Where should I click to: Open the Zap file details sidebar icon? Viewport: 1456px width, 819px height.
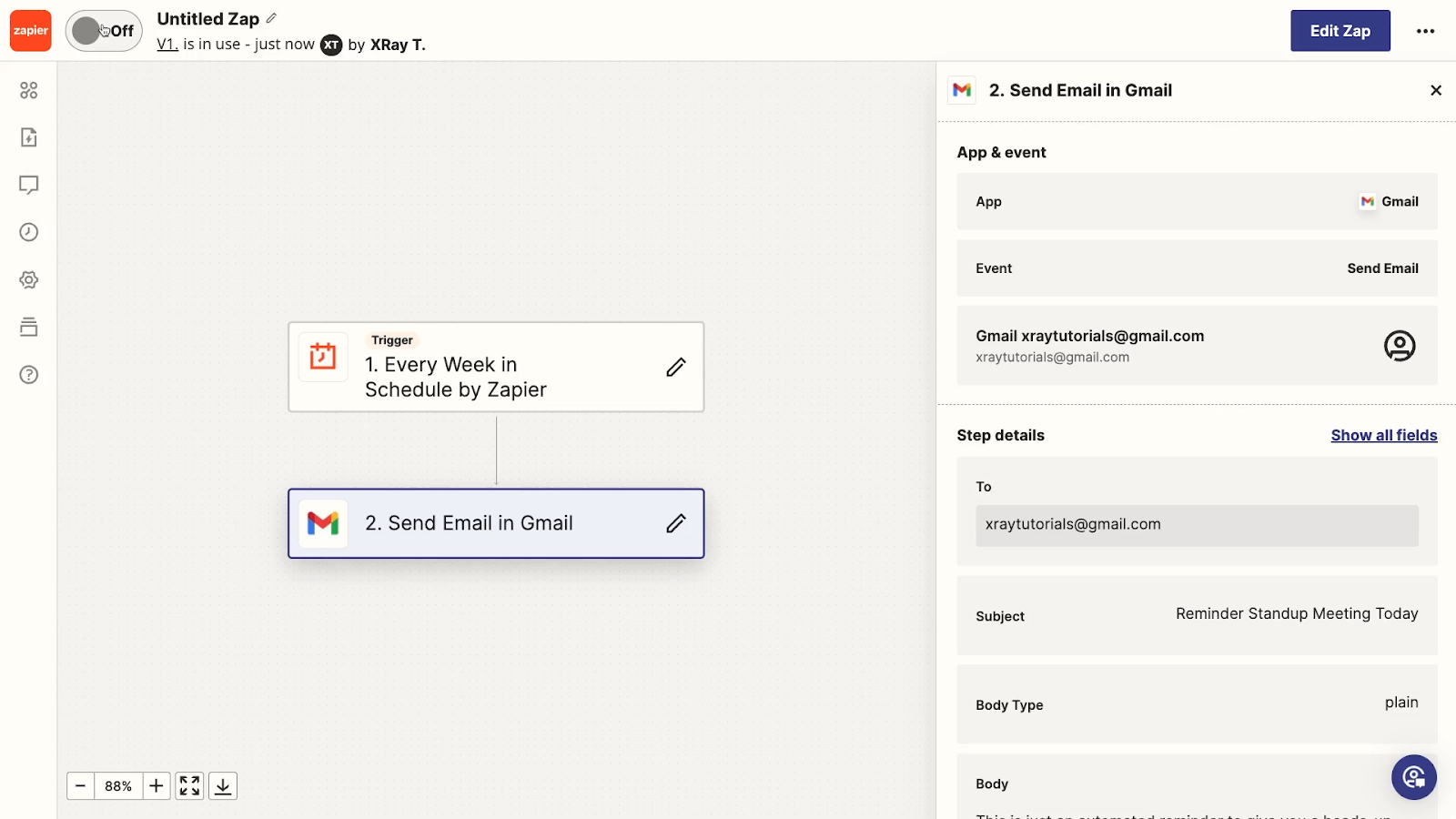[29, 137]
